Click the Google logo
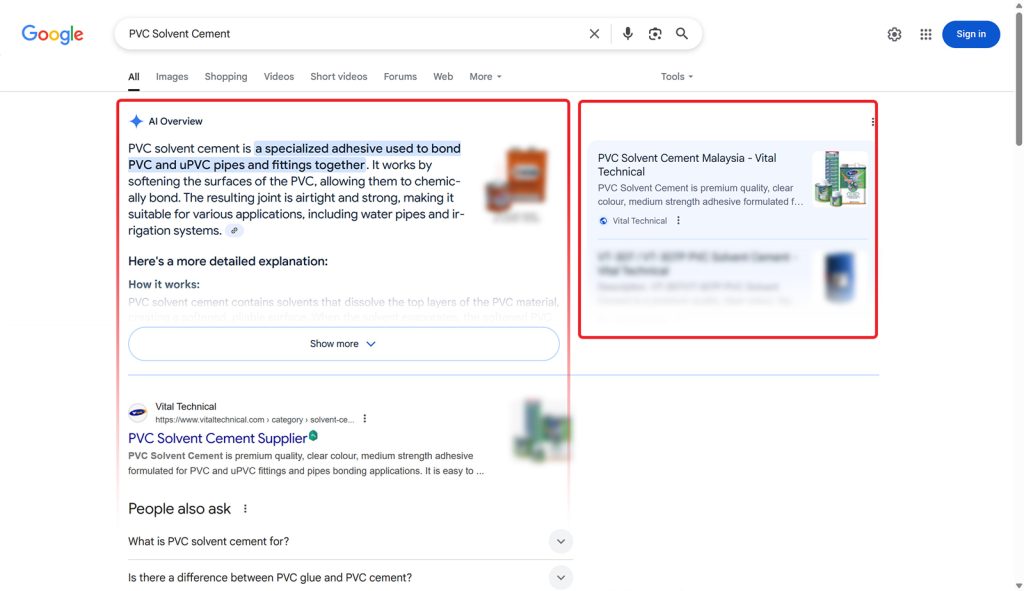Image resolution: width=1024 pixels, height=591 pixels. [x=52, y=34]
